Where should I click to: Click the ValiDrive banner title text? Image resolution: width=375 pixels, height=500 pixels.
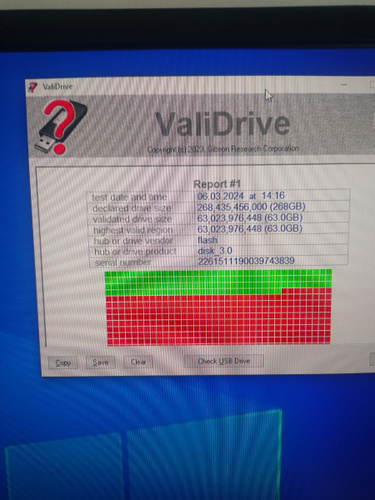[223, 124]
